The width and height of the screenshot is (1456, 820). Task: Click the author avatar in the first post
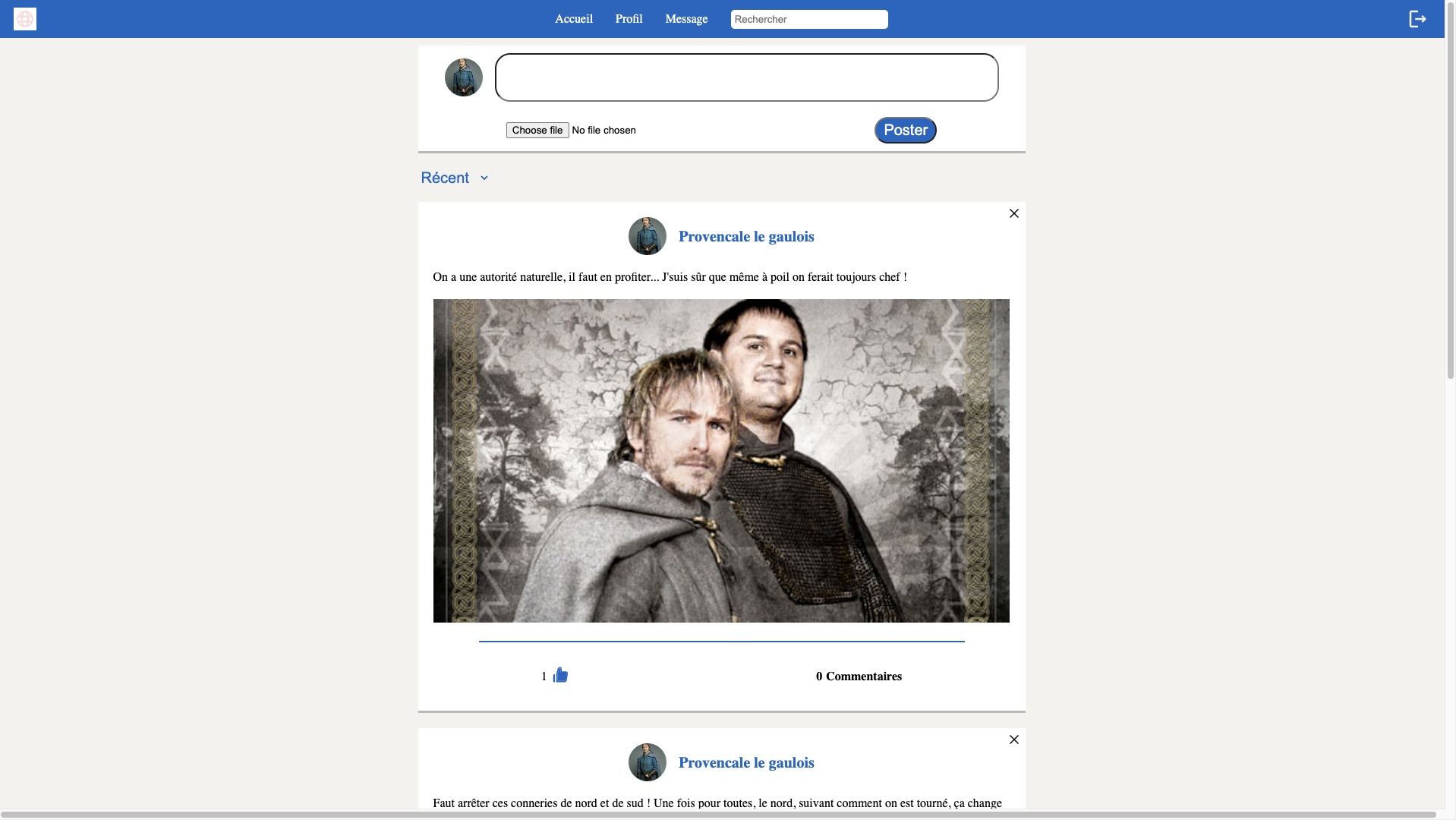click(648, 236)
